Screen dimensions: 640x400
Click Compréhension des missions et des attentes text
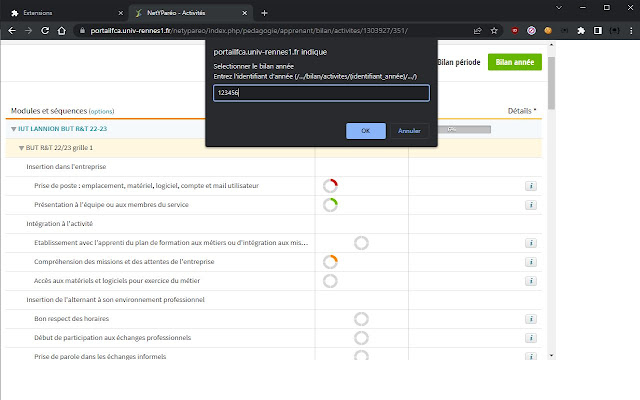click(124, 262)
